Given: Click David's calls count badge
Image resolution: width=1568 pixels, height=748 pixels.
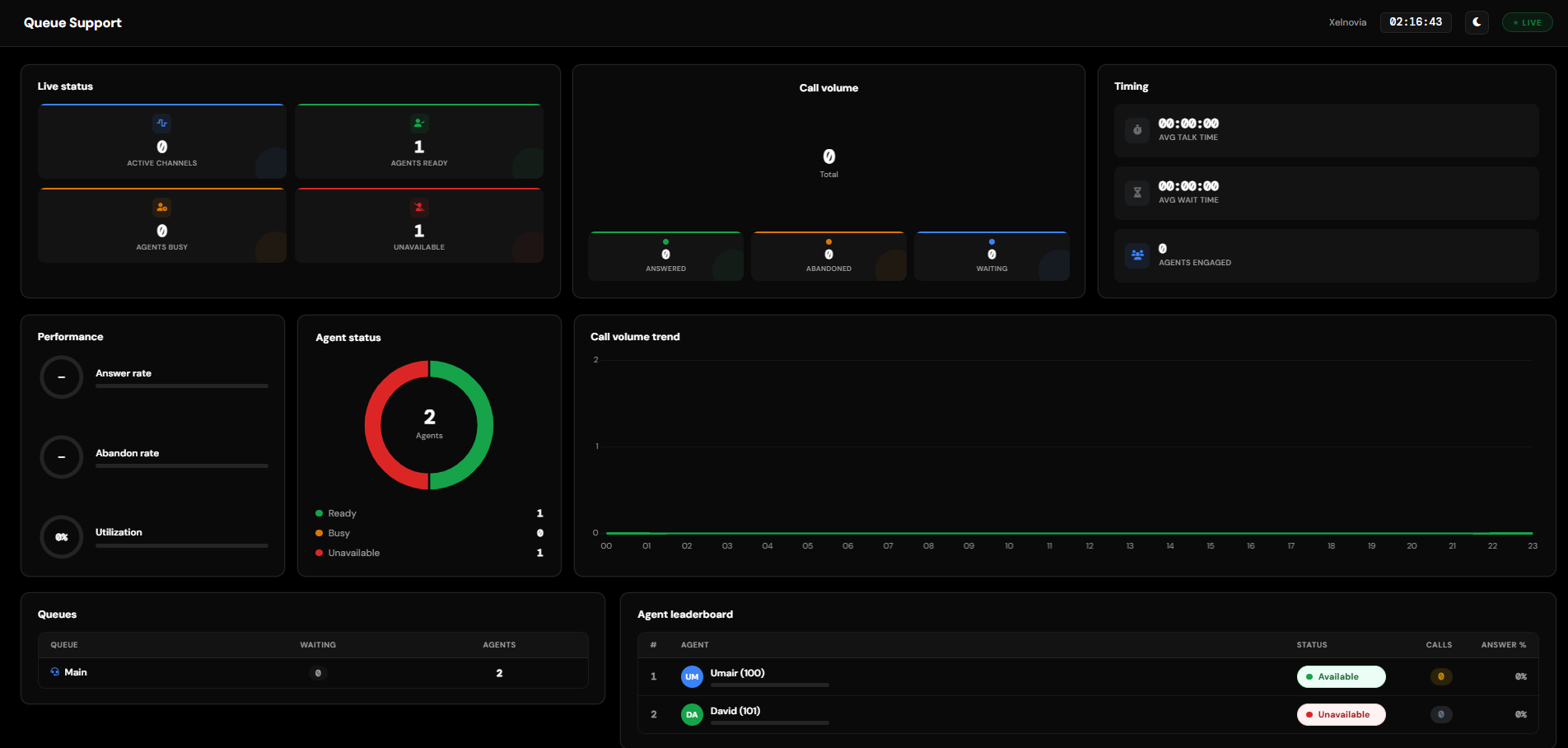Looking at the screenshot, I should pyautogui.click(x=1440, y=715).
